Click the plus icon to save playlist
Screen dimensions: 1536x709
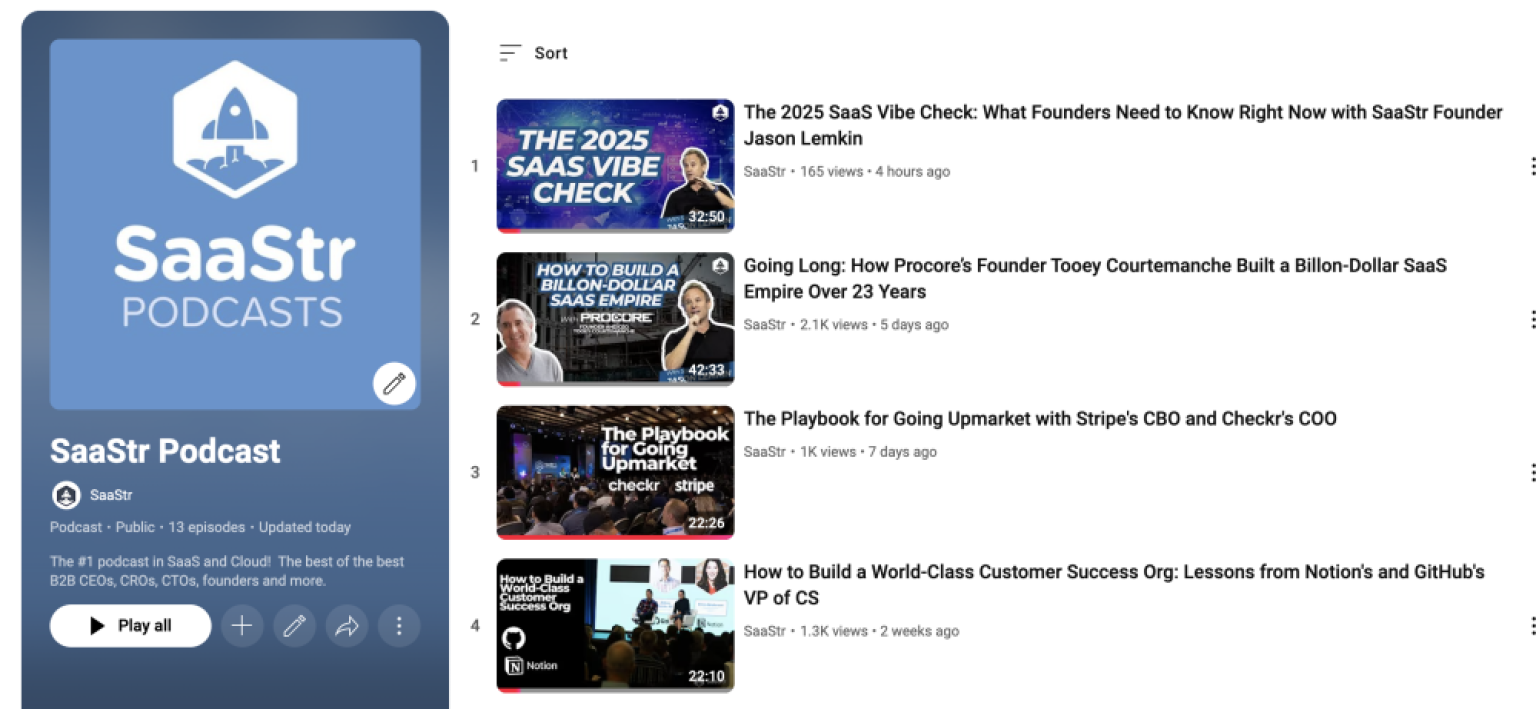coord(242,626)
